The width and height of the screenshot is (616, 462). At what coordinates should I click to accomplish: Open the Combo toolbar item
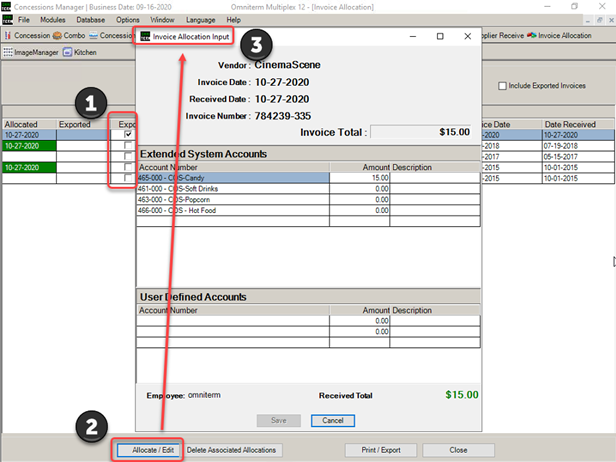pos(69,35)
